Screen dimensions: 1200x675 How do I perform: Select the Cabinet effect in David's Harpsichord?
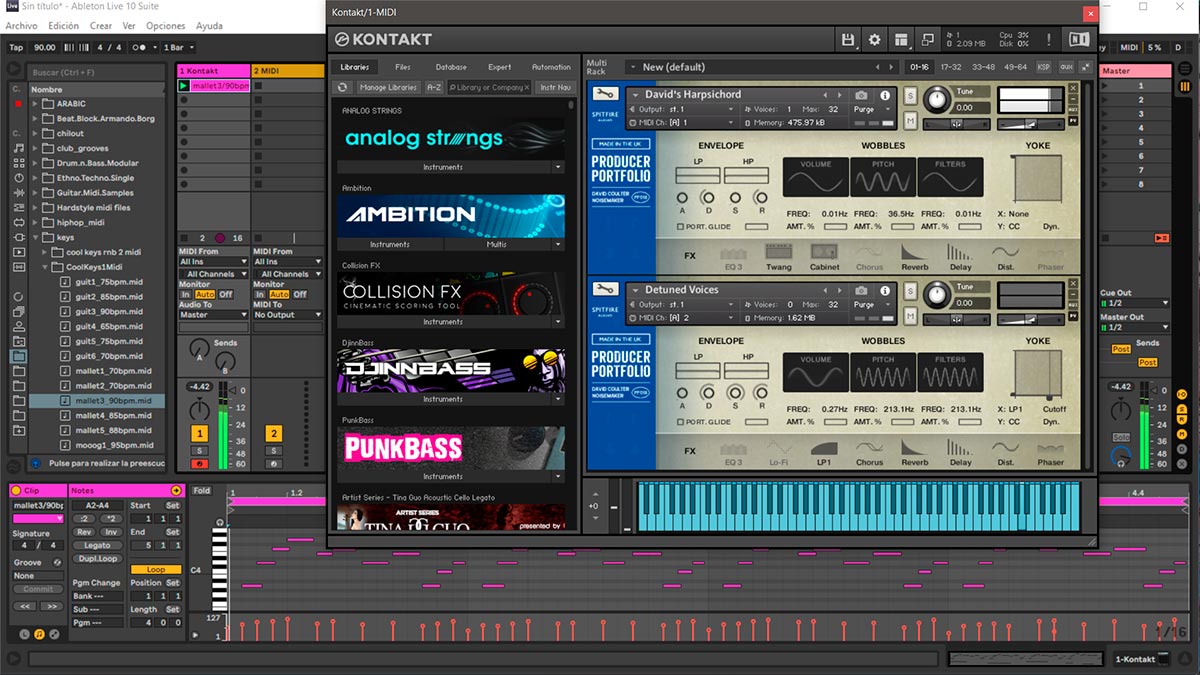(x=825, y=257)
